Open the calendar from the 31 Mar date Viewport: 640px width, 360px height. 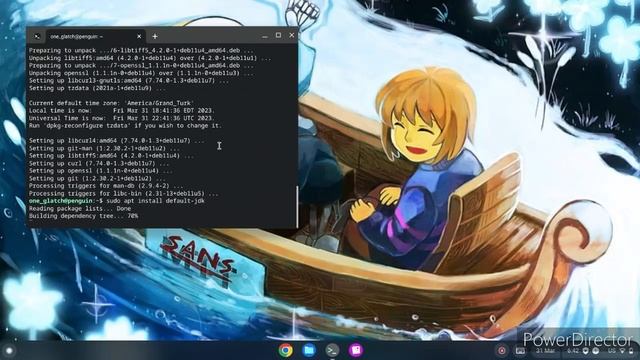coord(545,351)
